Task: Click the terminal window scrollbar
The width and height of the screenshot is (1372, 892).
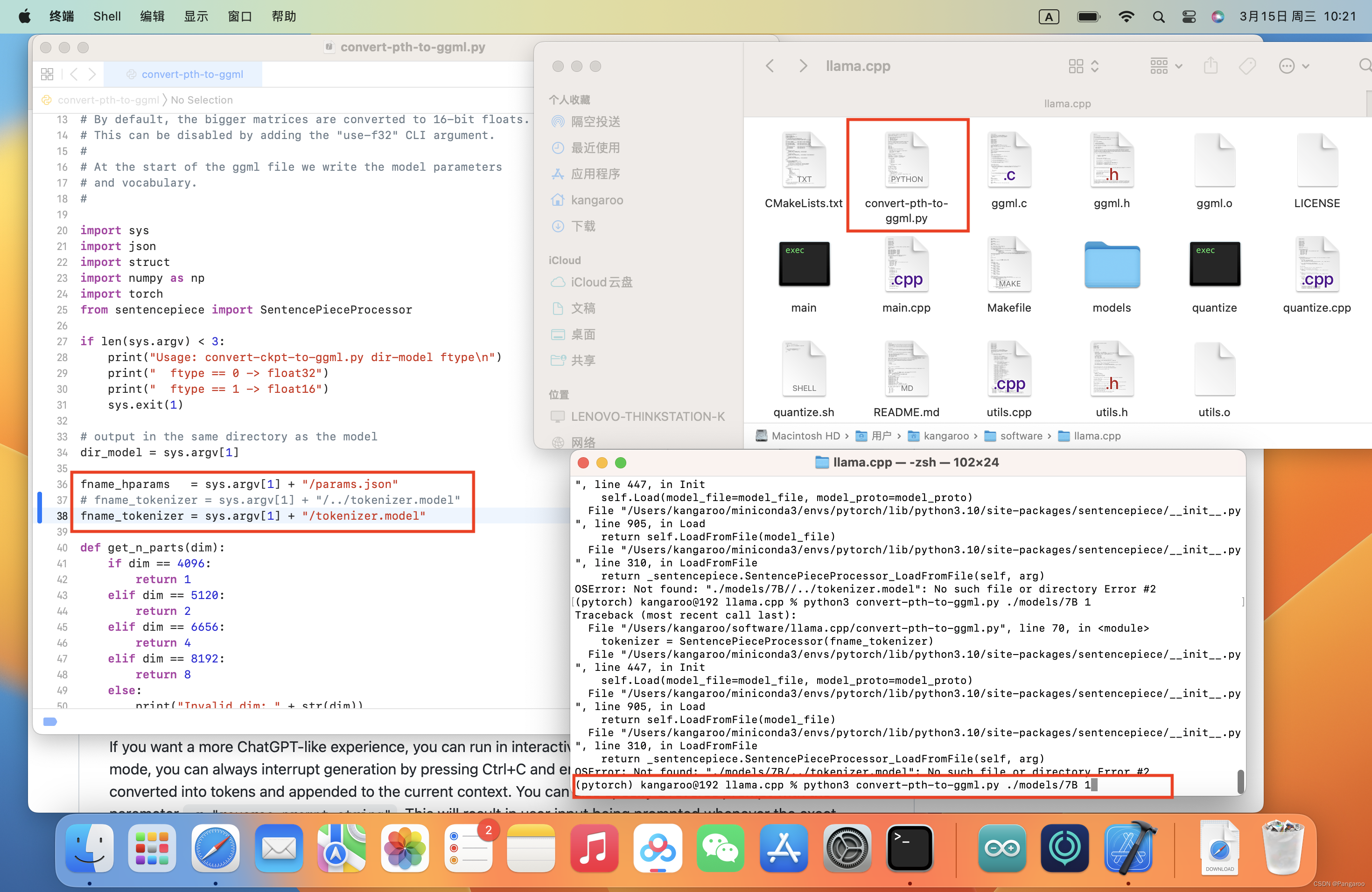Action: (1240, 781)
